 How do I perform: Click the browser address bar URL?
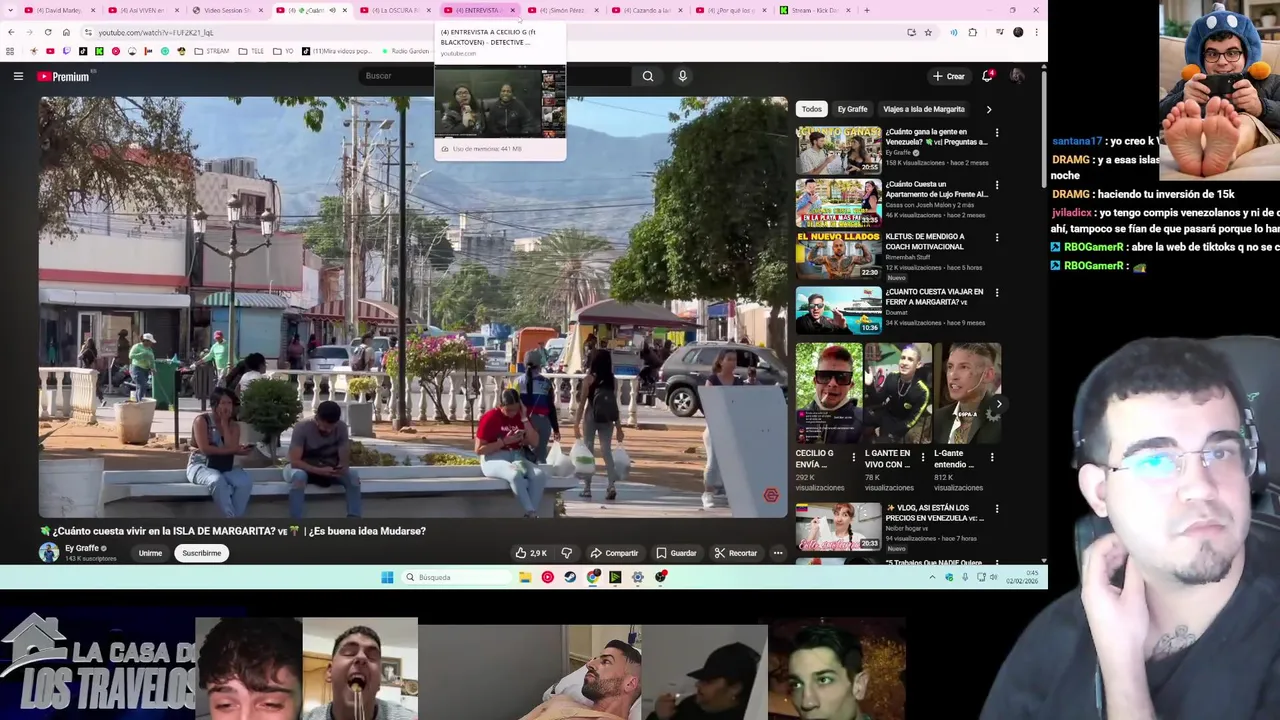(x=155, y=32)
